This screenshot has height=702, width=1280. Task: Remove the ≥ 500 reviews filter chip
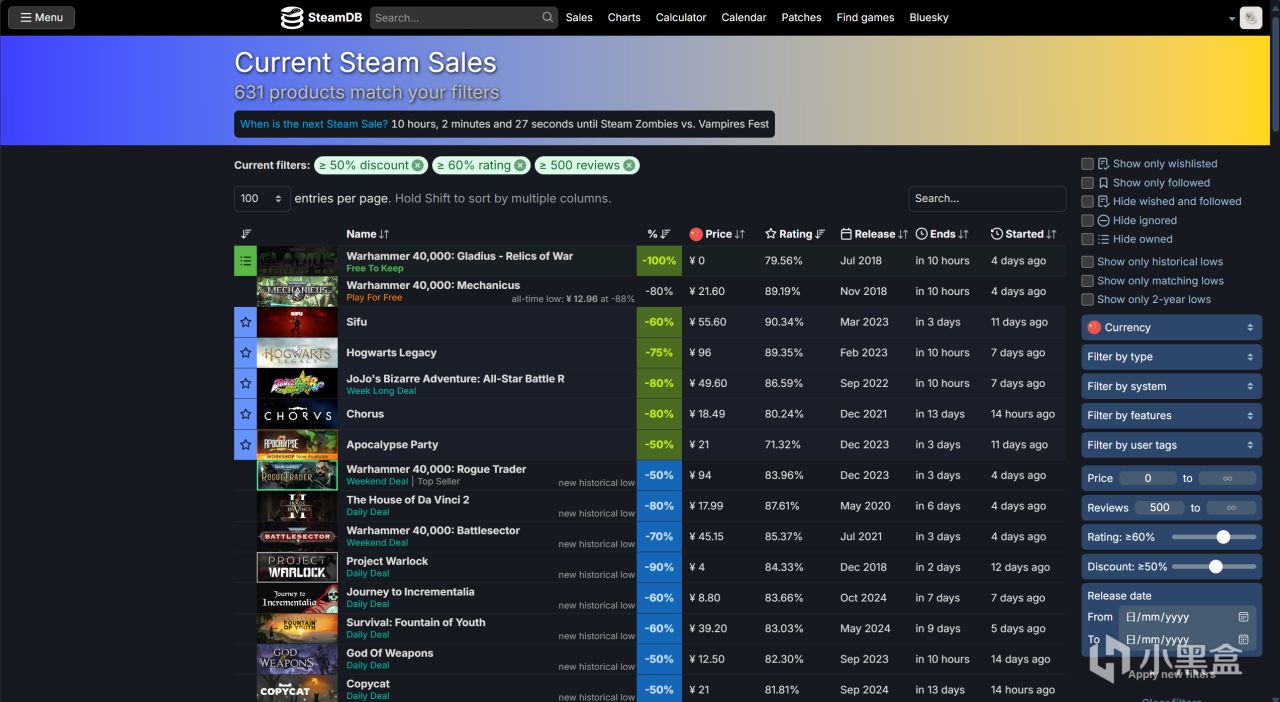pyautogui.click(x=629, y=165)
